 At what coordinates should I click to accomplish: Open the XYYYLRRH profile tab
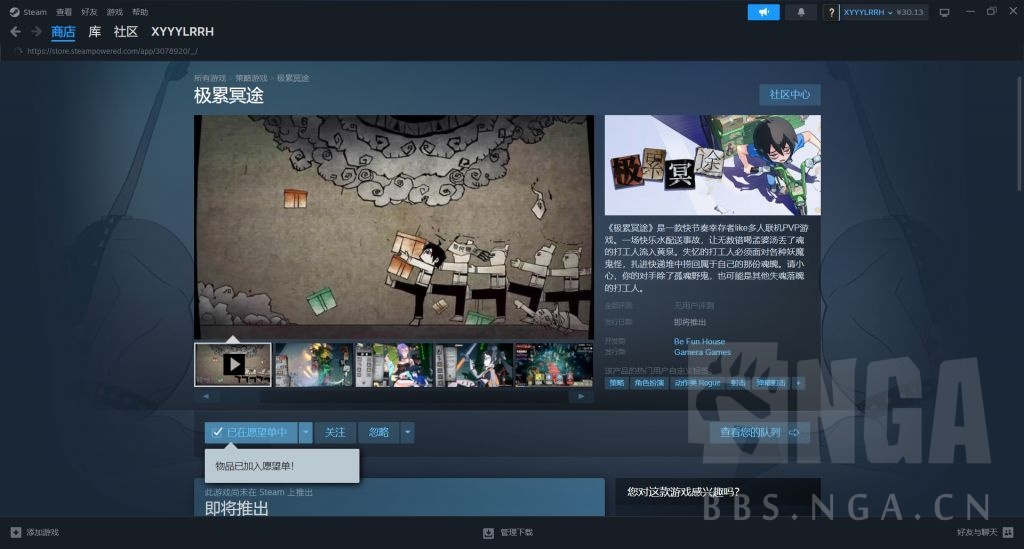point(182,31)
